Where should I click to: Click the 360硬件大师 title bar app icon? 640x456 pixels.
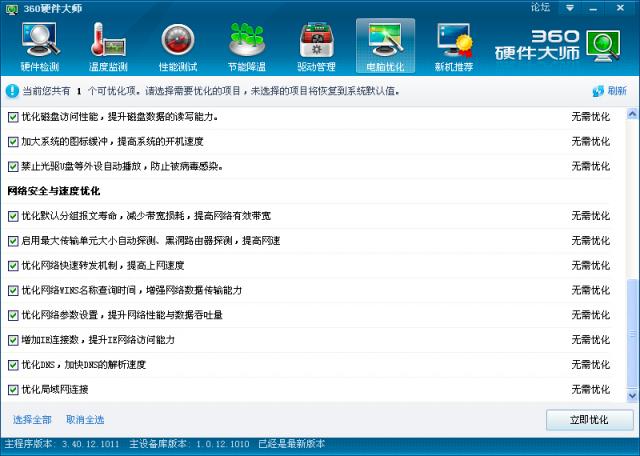[x=12, y=9]
